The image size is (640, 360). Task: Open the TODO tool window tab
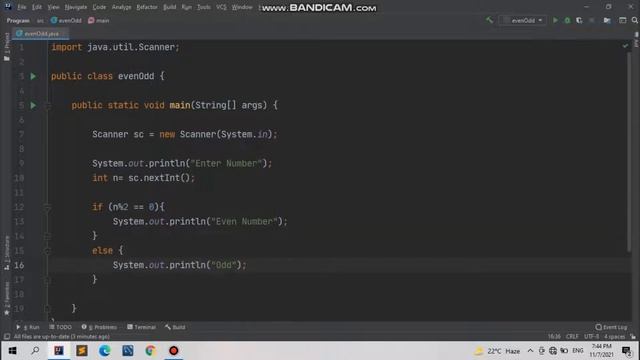(60, 327)
